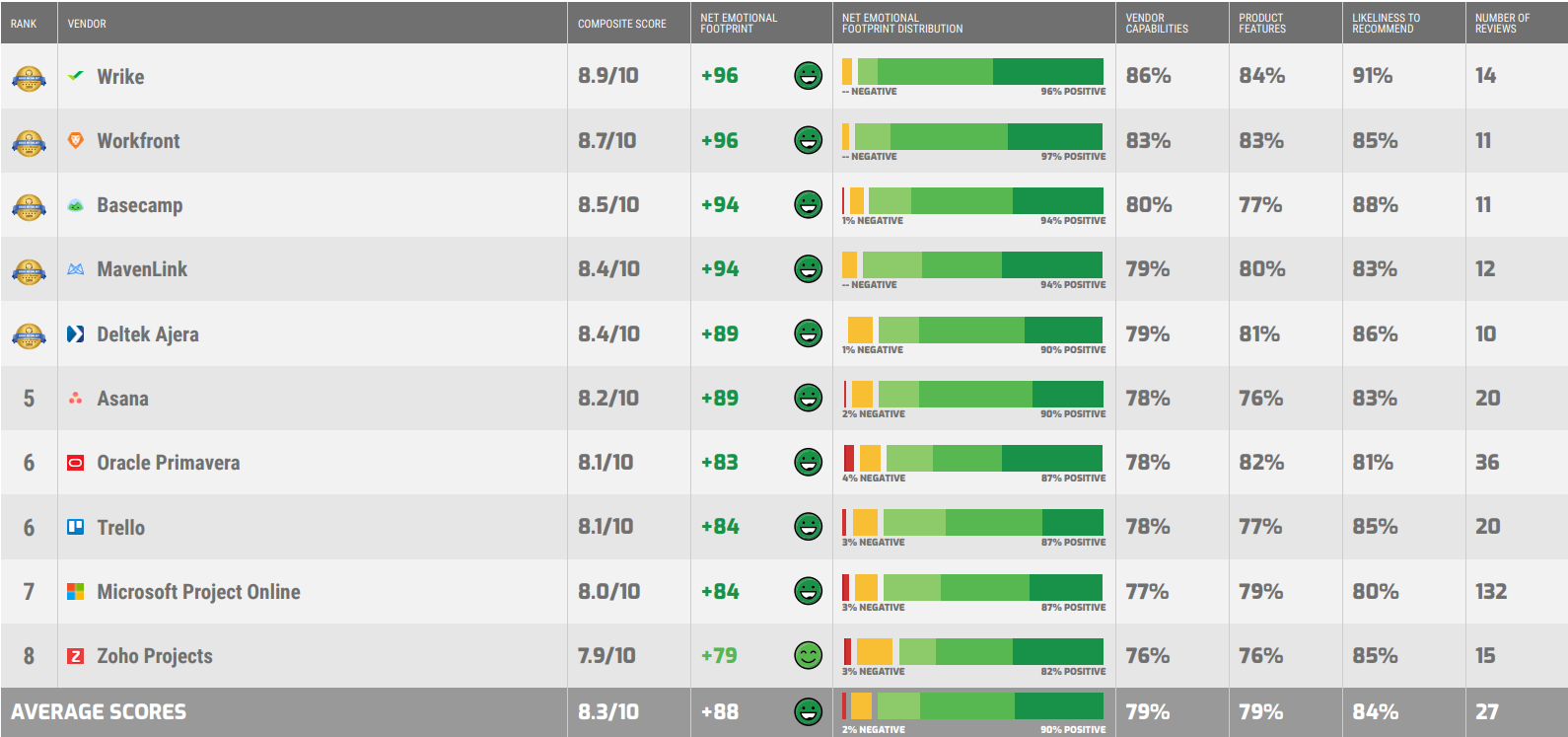Click Oracle Primavera's emotional footprint distribution bar
Image resolution: width=1568 pixels, height=737 pixels.
point(972,458)
